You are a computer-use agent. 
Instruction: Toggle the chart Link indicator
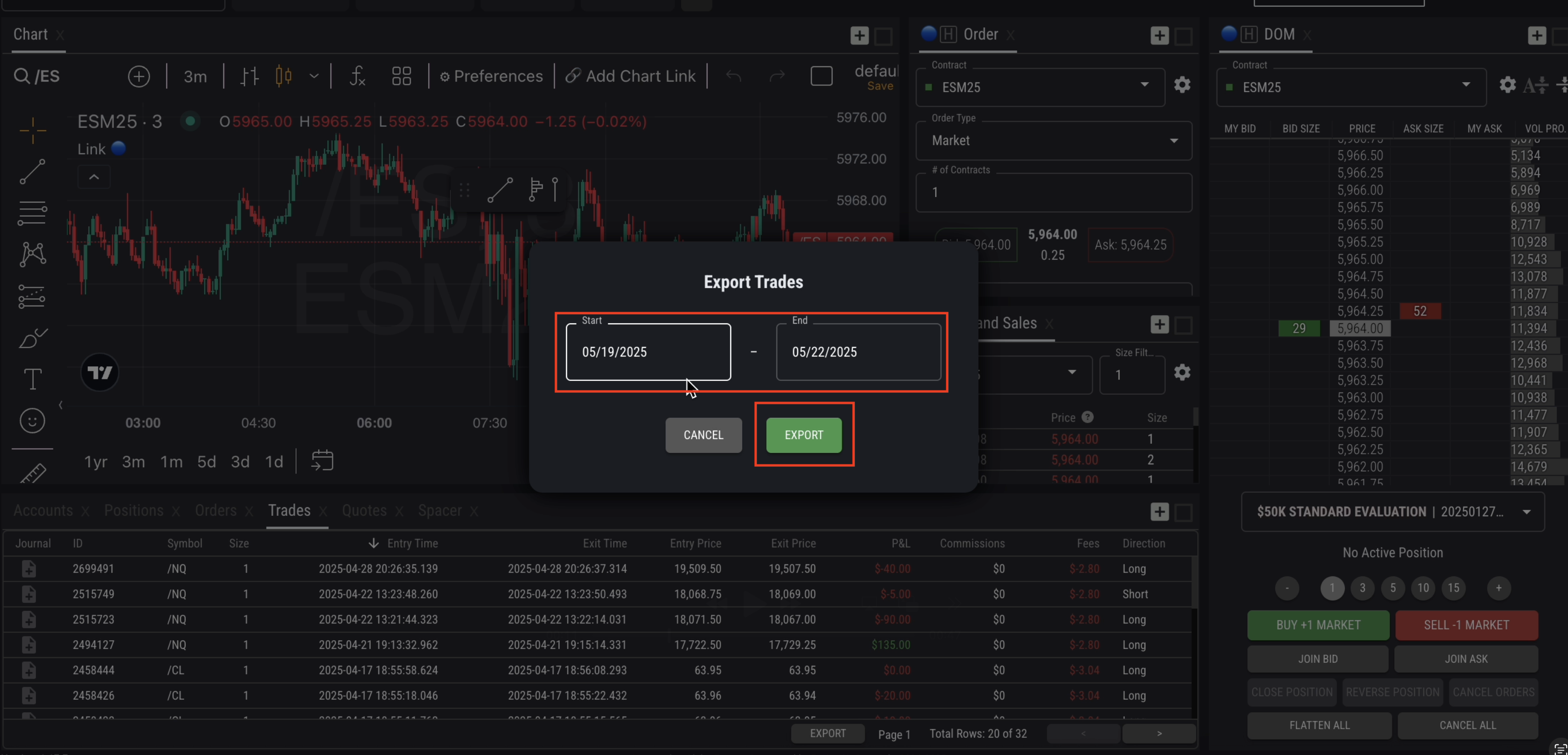pos(119,148)
